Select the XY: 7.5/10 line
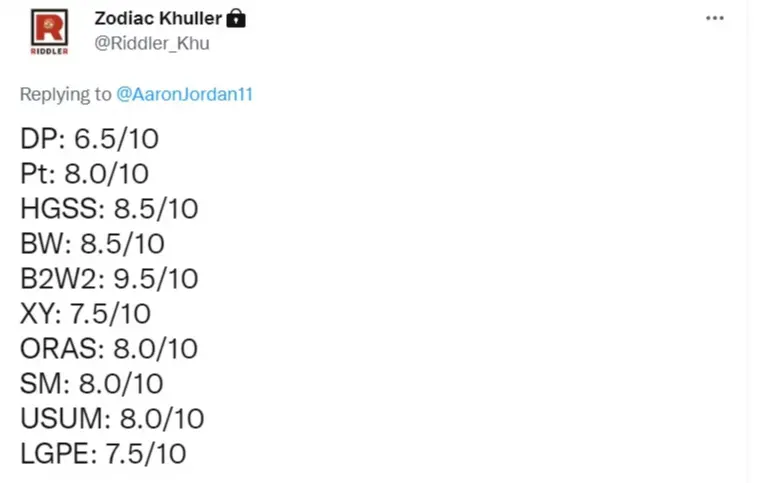Image resolution: width=784 pixels, height=483 pixels. click(x=85, y=314)
